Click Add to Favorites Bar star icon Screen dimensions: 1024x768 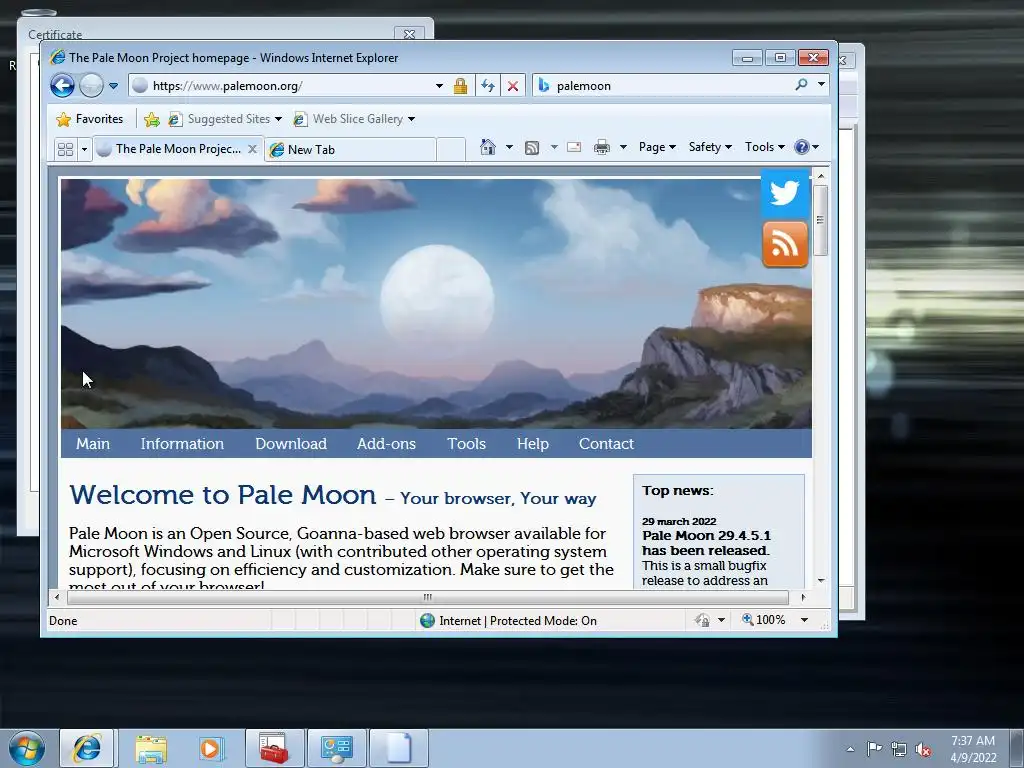pos(152,119)
